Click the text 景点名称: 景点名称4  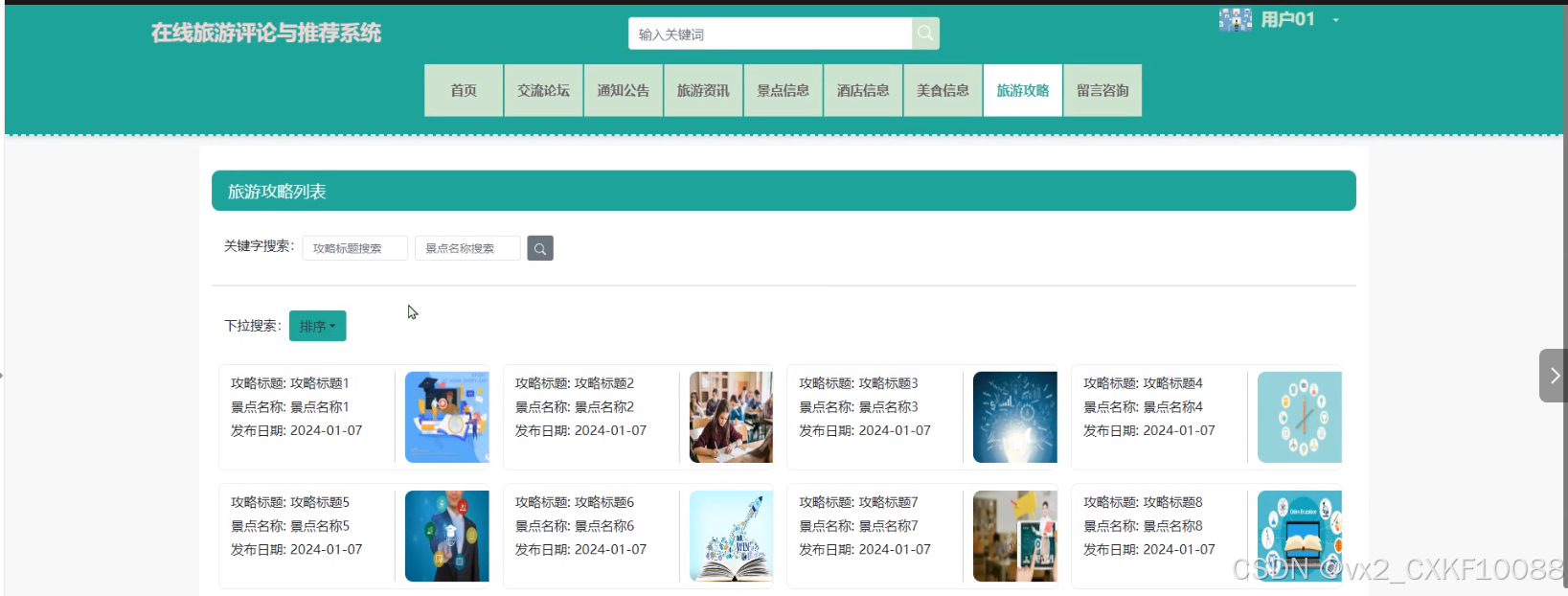[1144, 407]
